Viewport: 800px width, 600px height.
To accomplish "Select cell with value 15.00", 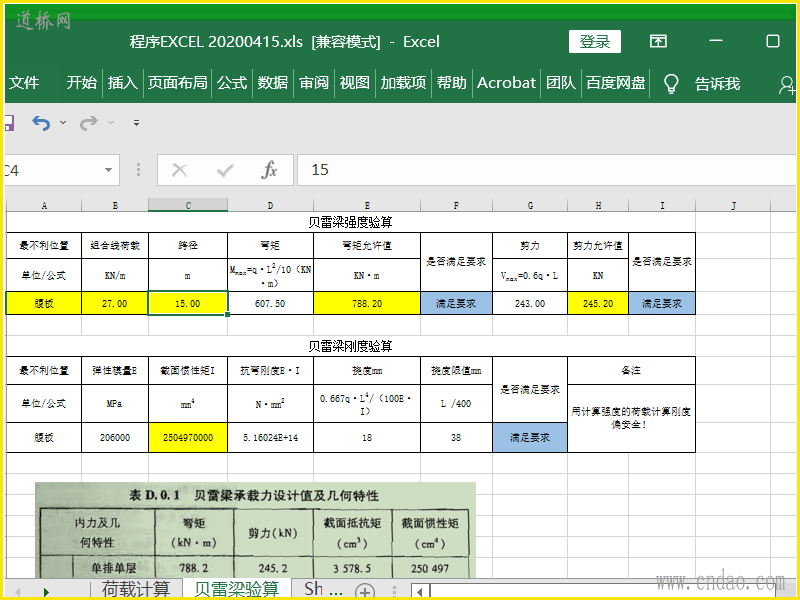I will pos(188,303).
